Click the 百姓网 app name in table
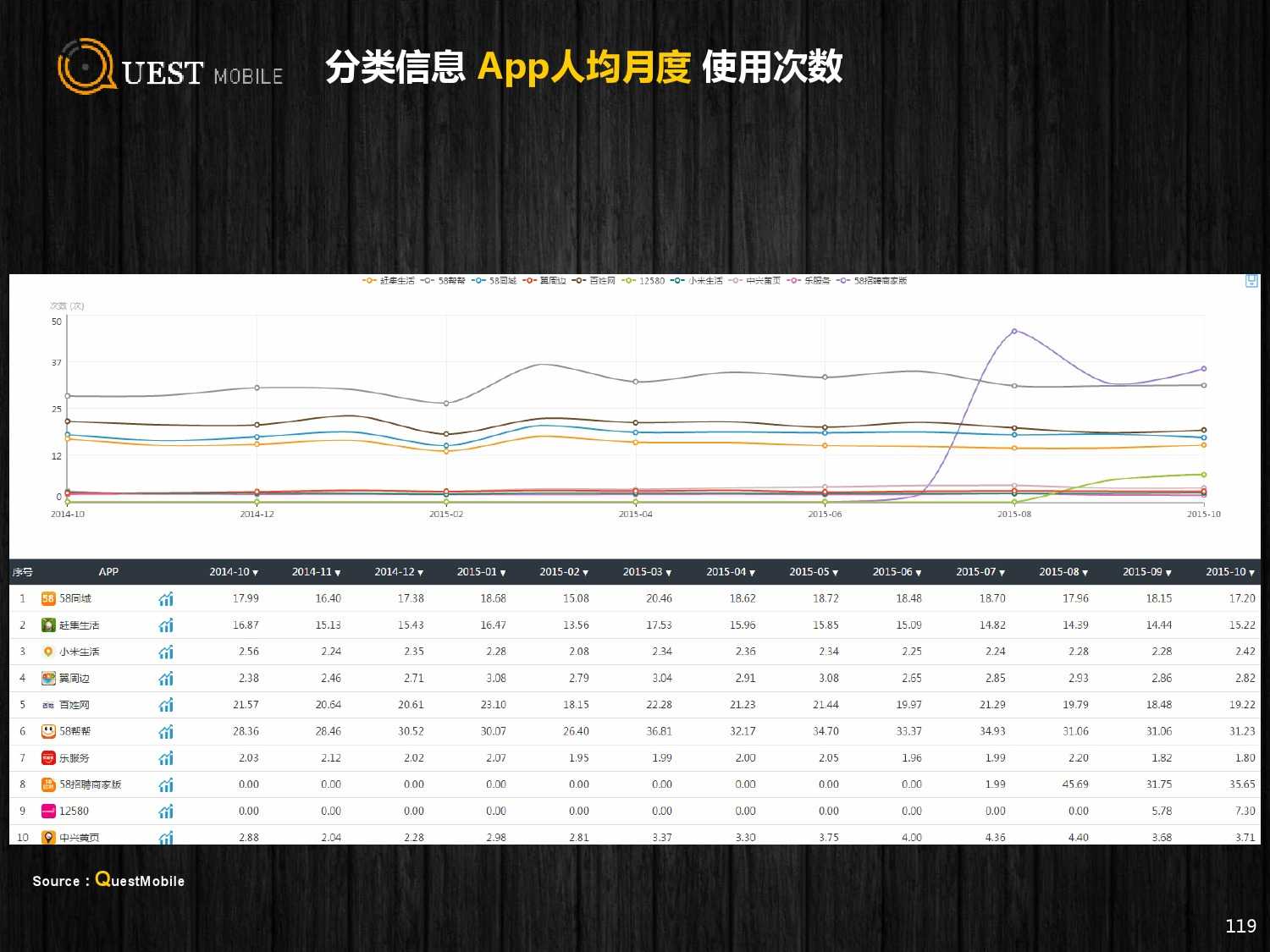The width and height of the screenshot is (1270, 952). click(x=75, y=705)
